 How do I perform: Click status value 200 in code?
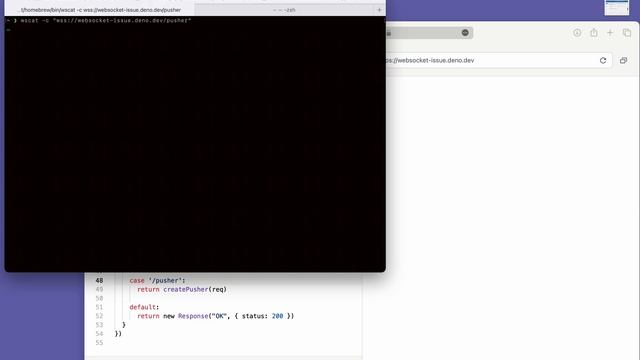coord(278,316)
